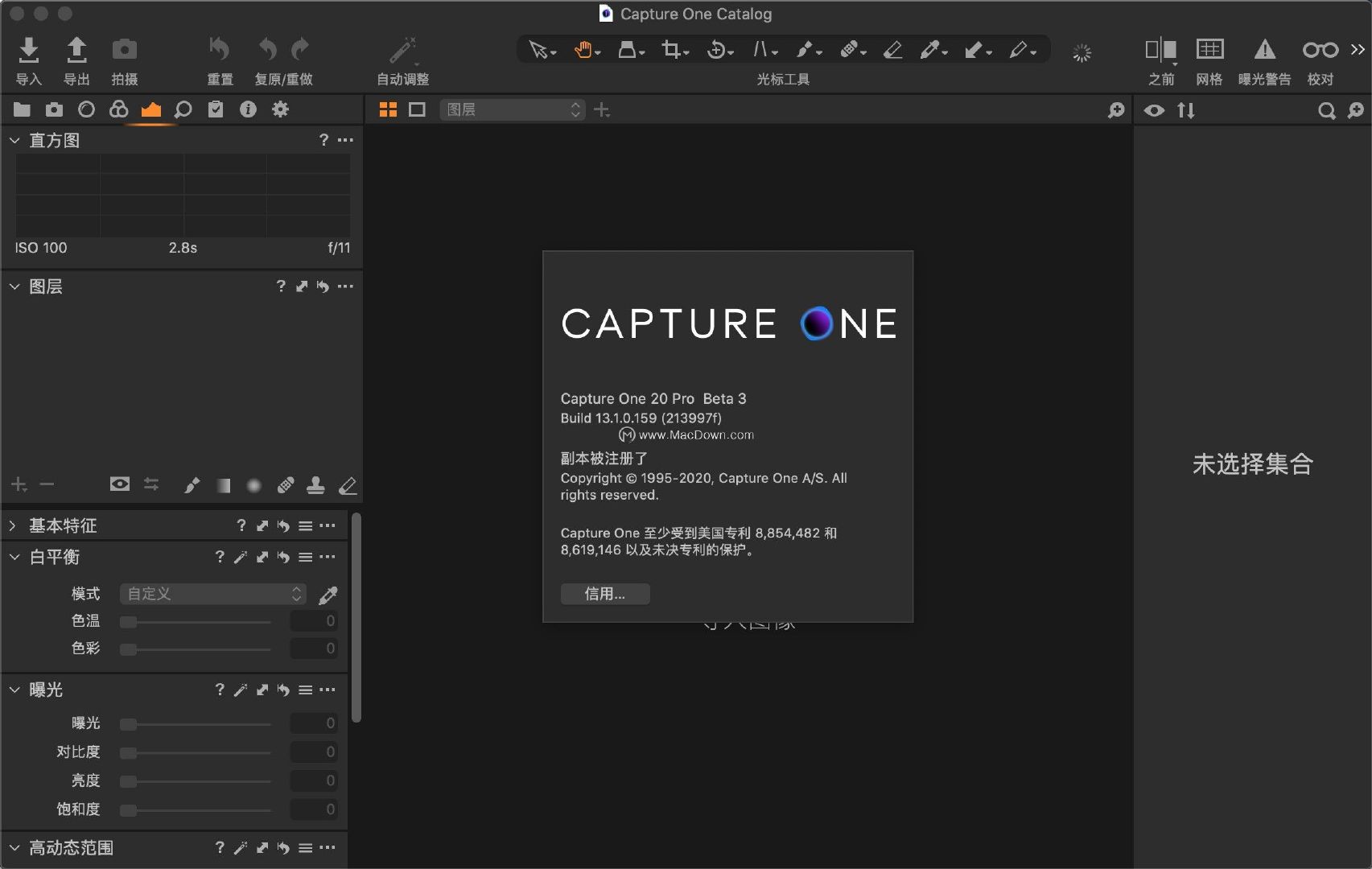Toggle mask visibility in 图层 panel

click(x=120, y=484)
